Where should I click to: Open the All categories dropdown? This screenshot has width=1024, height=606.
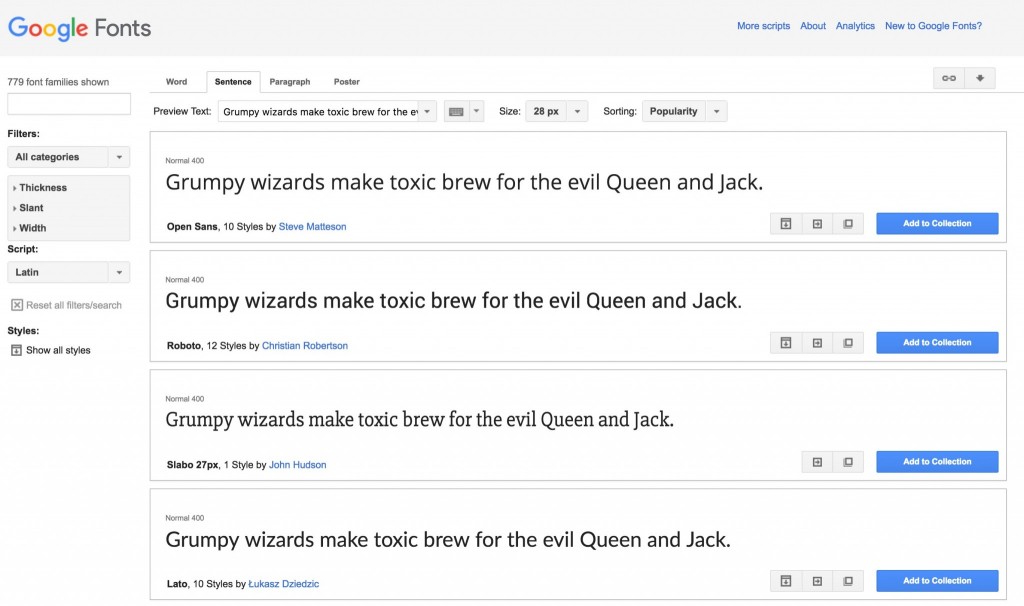pos(69,157)
